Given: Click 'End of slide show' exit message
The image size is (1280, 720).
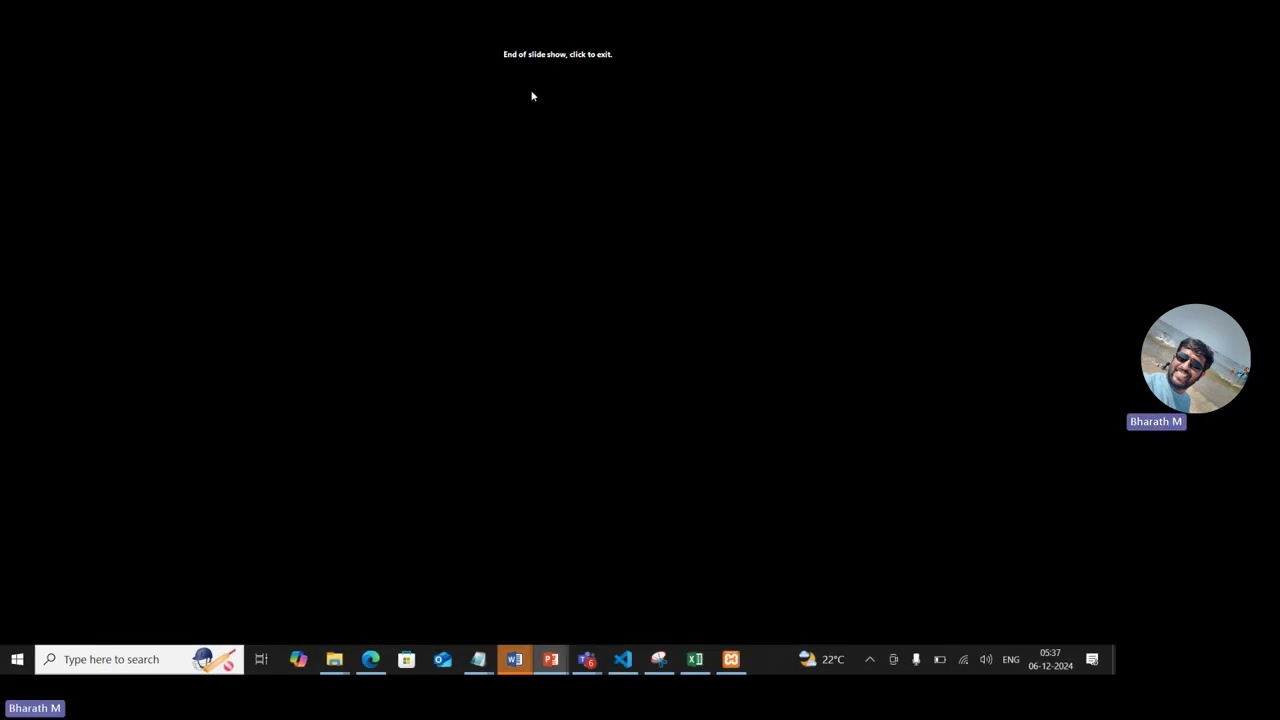Looking at the screenshot, I should 557,54.
